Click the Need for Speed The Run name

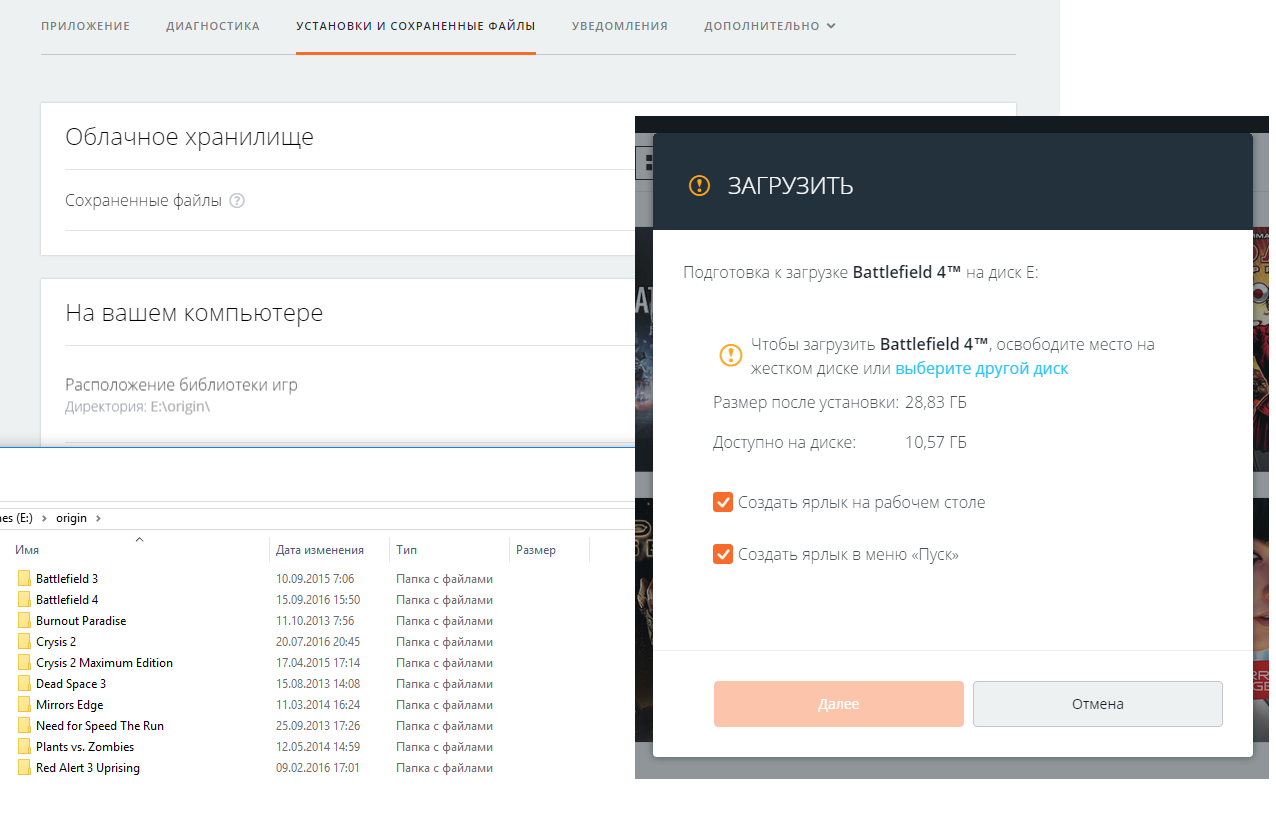click(100, 725)
